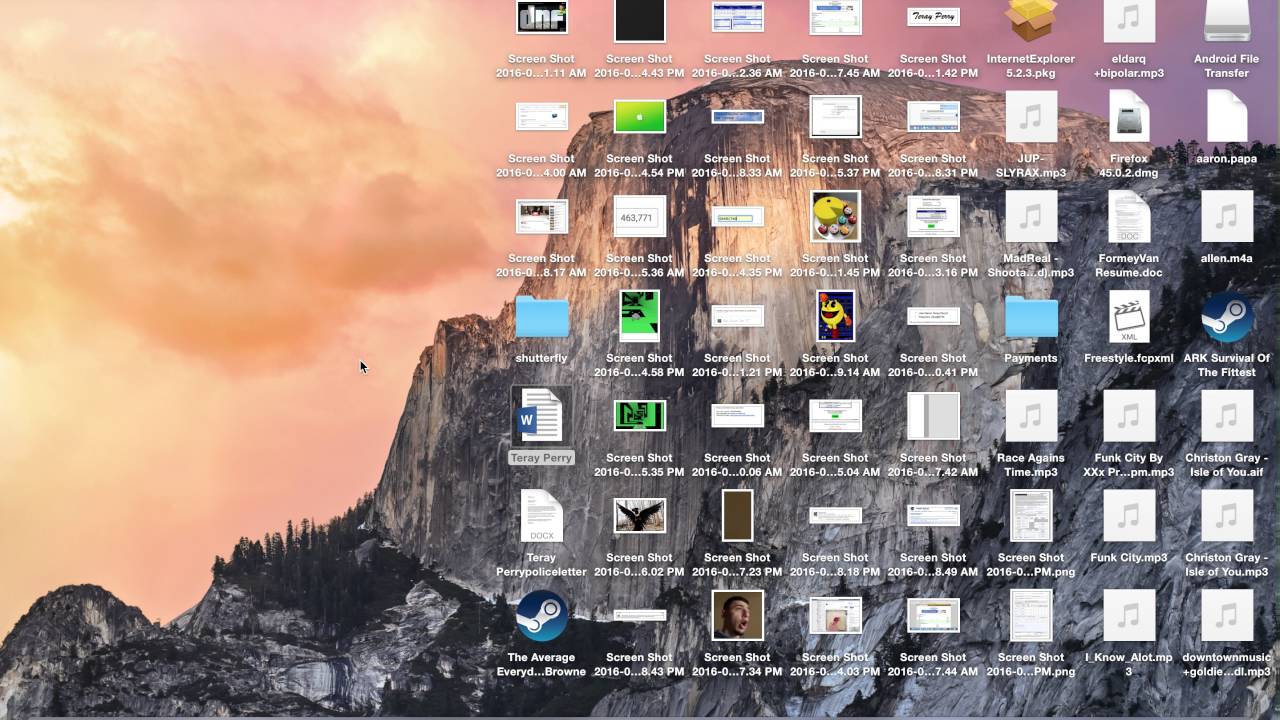Select the FormeyVan Resume.doc document
This screenshot has height=720, width=1280.
[x=1129, y=216]
